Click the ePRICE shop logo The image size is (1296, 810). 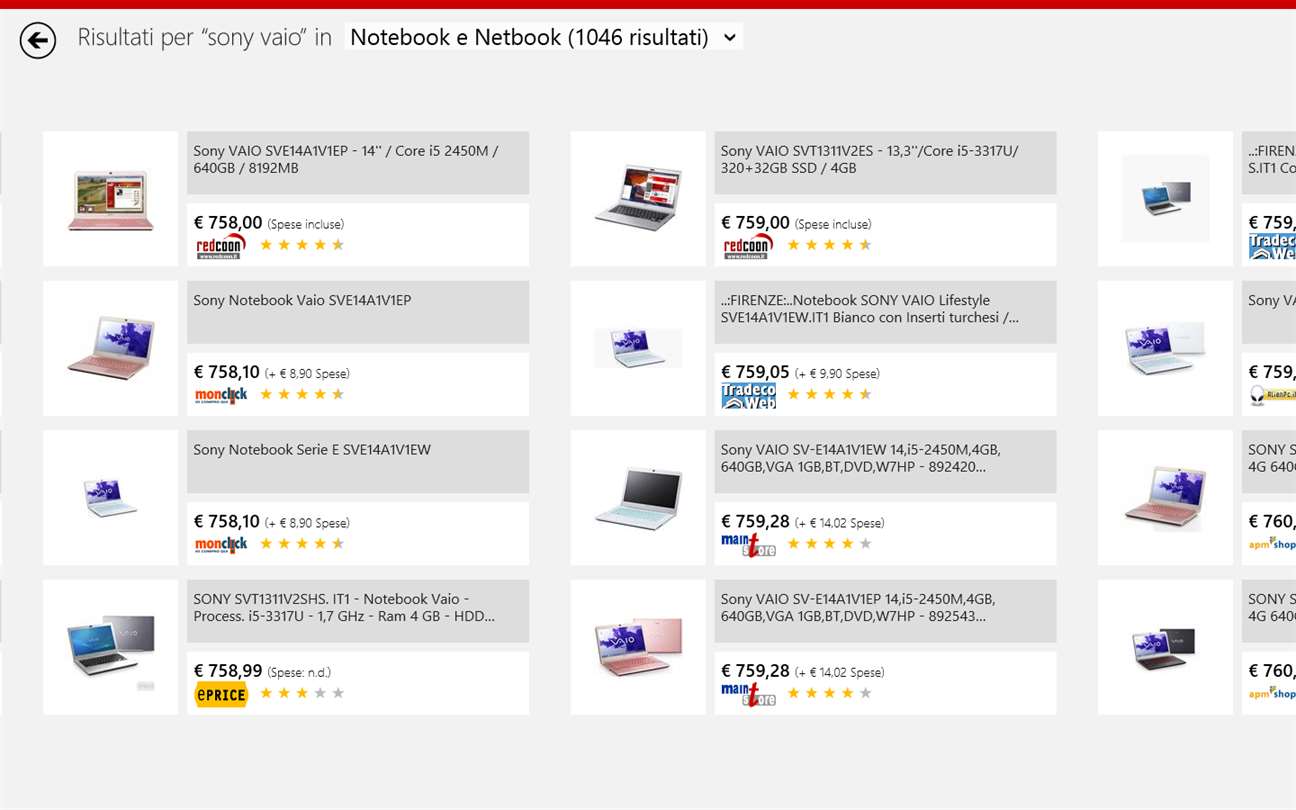[x=221, y=694]
